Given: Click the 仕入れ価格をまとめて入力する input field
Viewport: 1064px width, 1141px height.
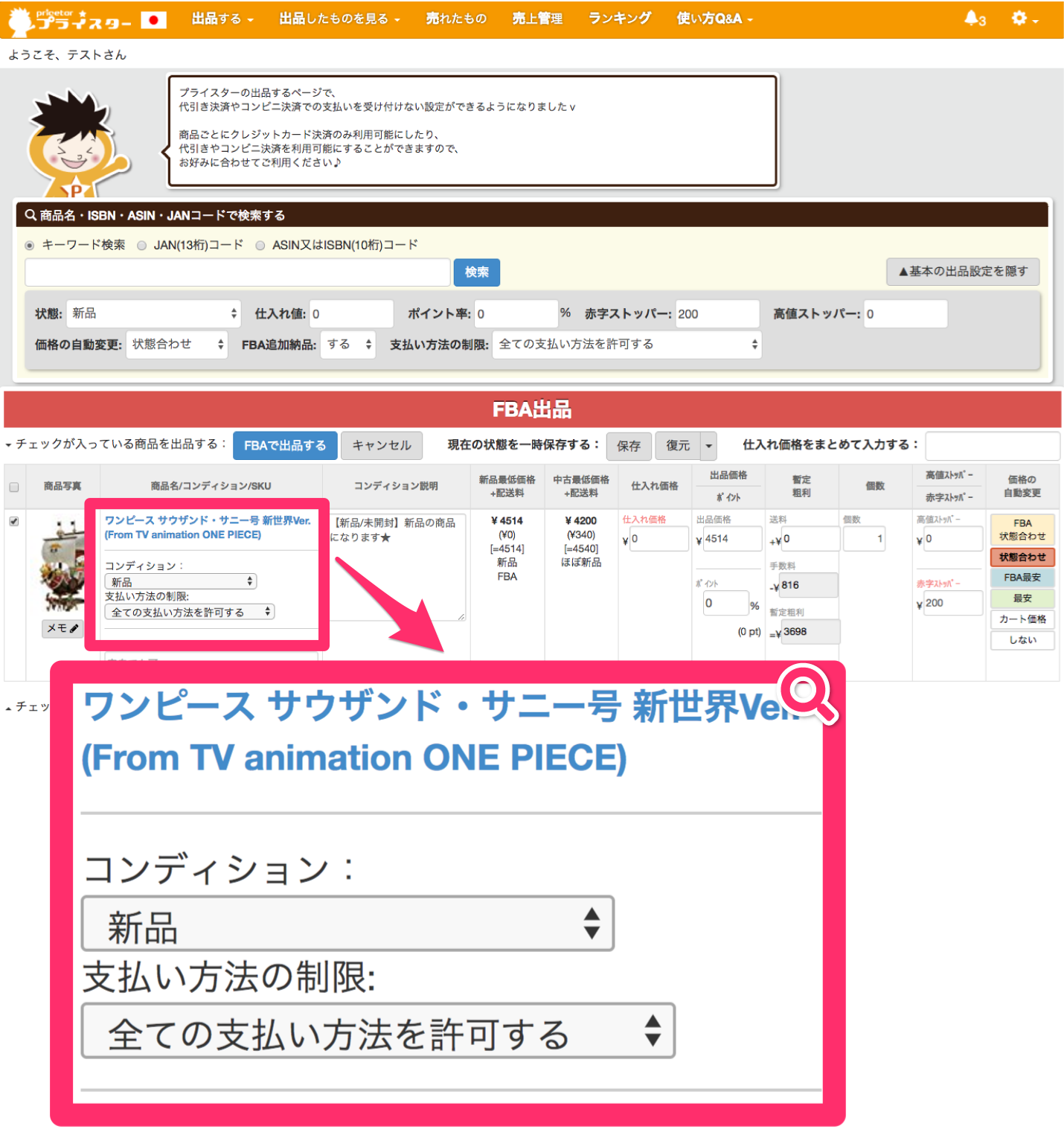Looking at the screenshot, I should click(x=993, y=447).
